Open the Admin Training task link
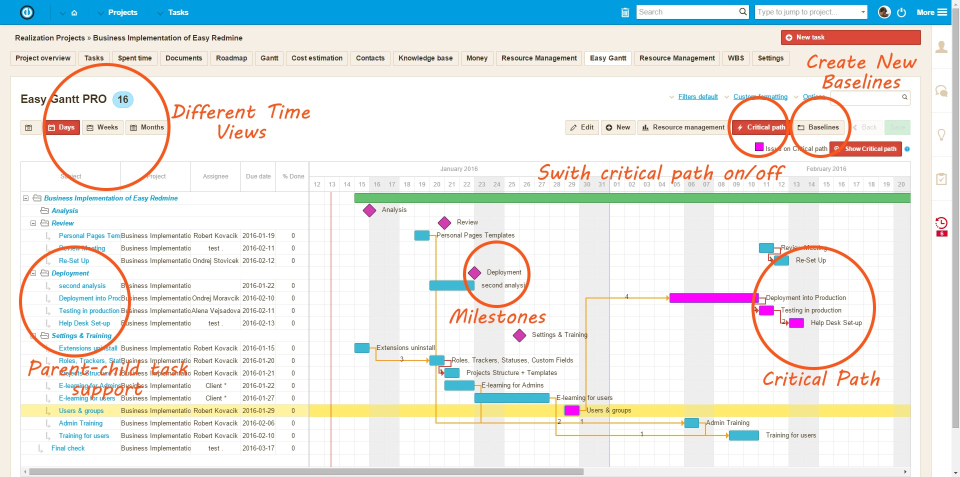The image size is (960, 477). pos(80,423)
